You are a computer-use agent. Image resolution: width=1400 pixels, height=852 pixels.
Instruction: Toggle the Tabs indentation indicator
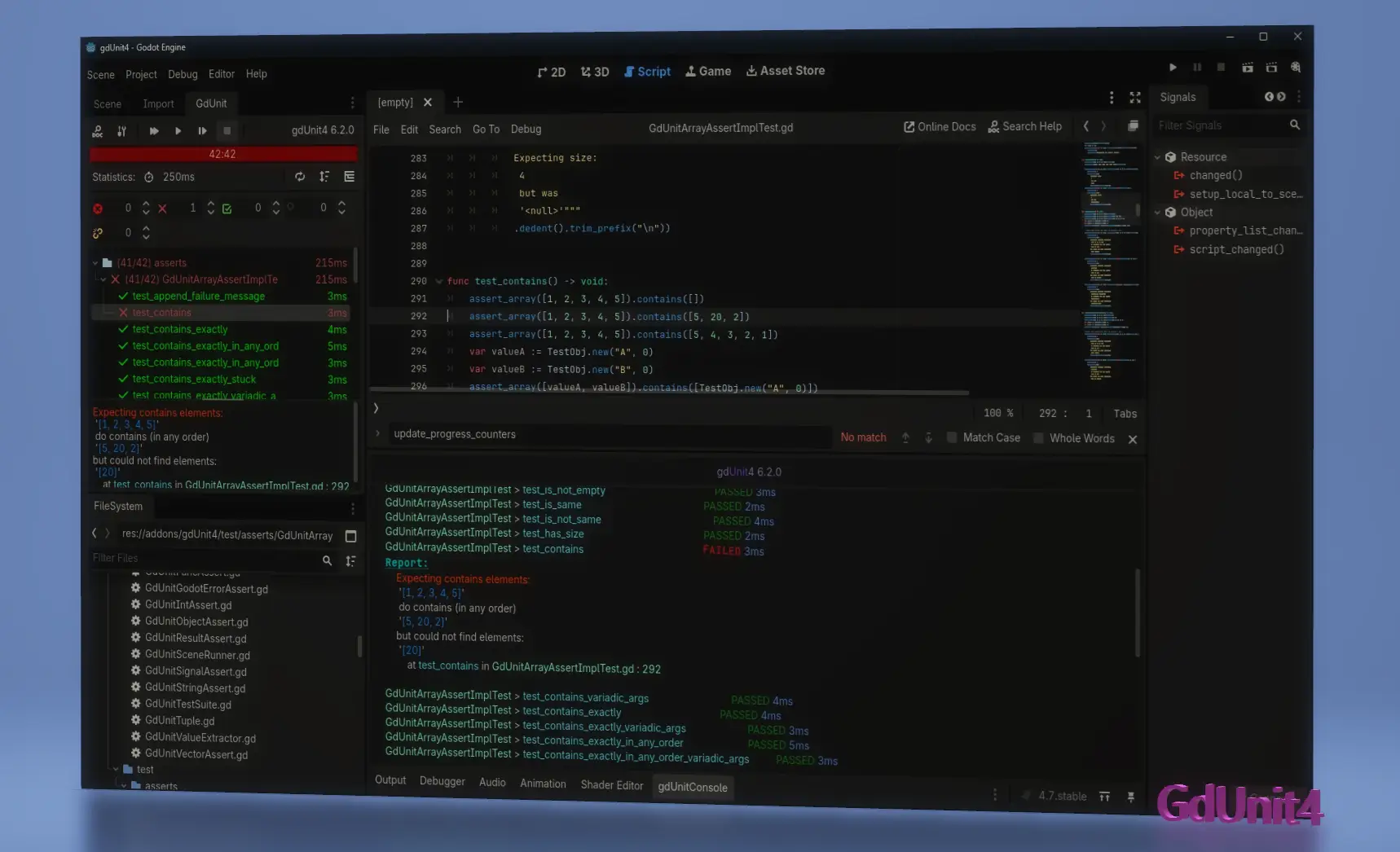(1125, 414)
